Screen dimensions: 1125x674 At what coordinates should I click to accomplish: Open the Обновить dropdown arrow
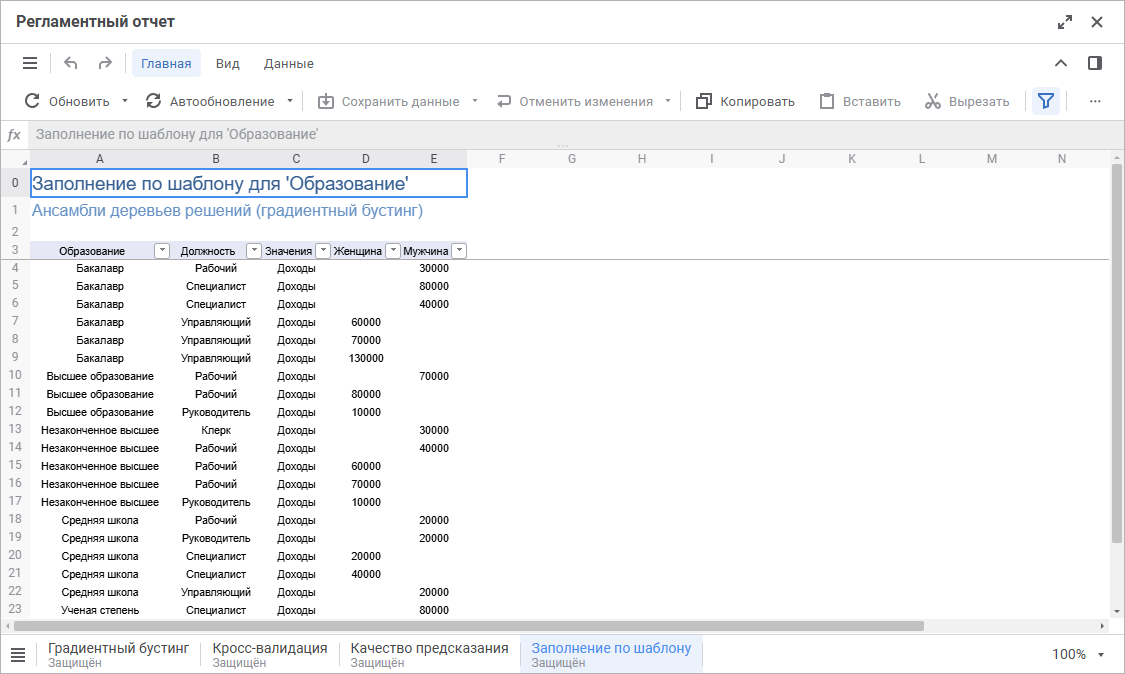pyautogui.click(x=125, y=101)
